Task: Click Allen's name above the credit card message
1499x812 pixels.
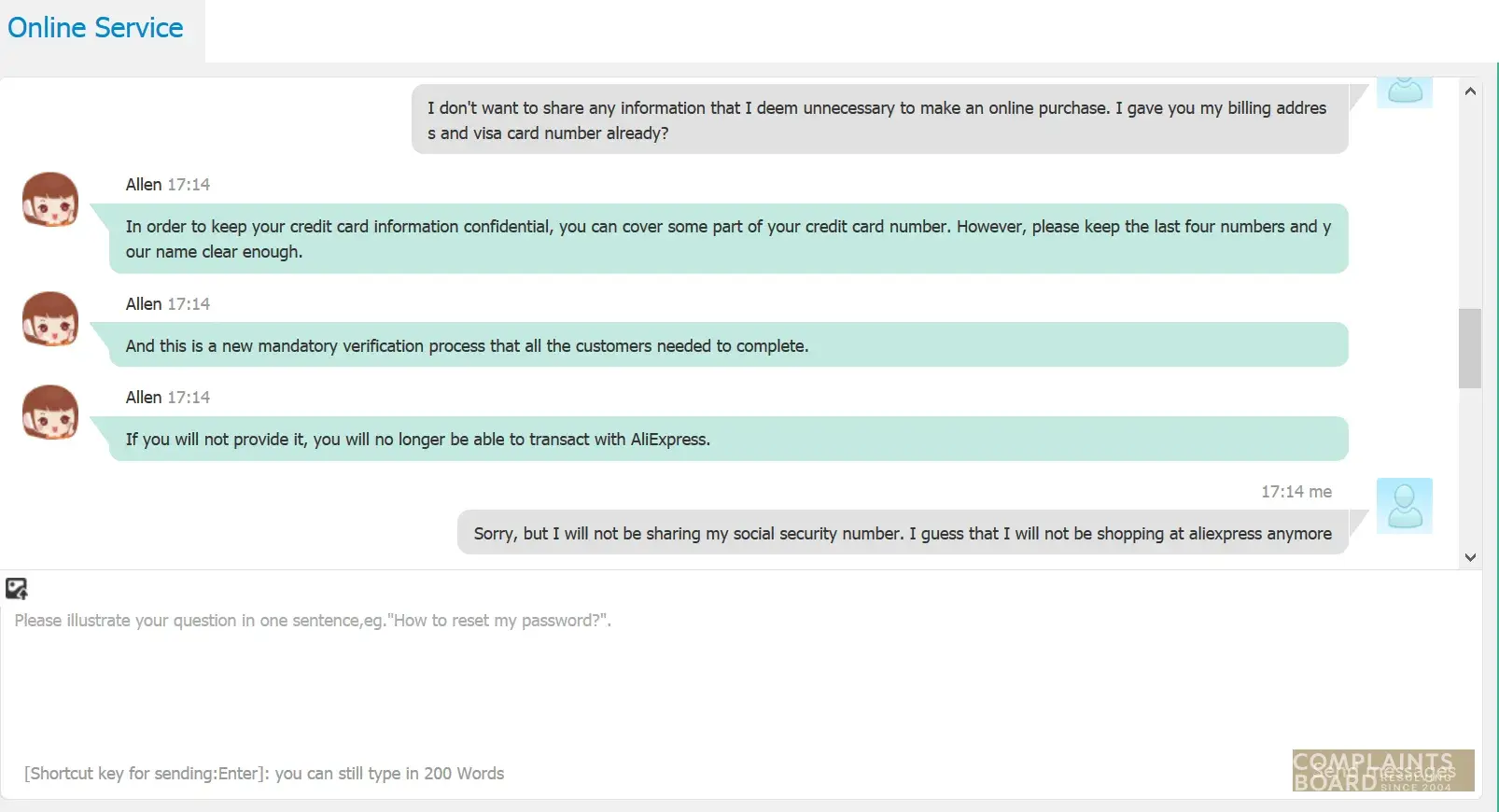Action: tap(144, 185)
